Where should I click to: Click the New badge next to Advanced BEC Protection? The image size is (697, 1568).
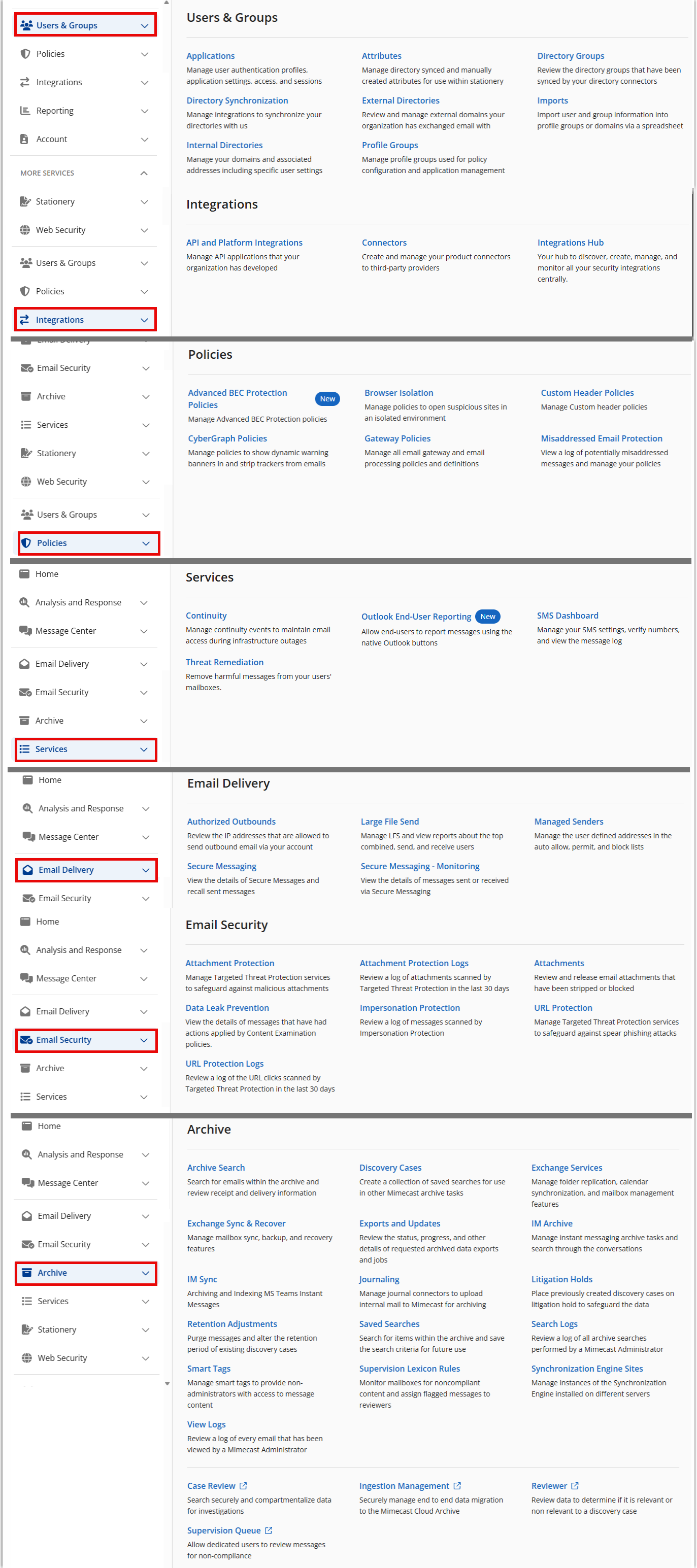pos(327,399)
